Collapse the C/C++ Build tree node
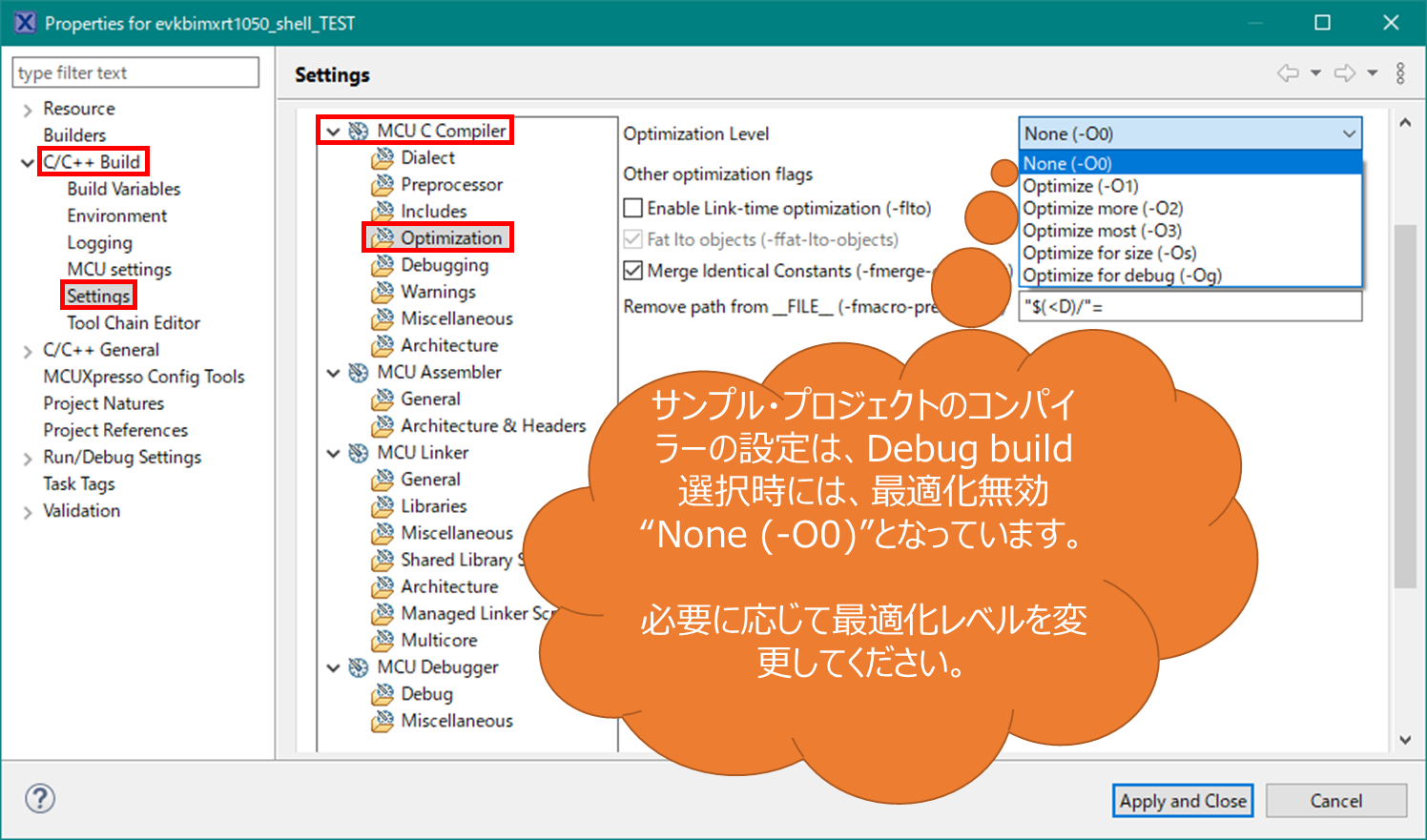Viewport: 1427px width, 840px height. [28, 163]
